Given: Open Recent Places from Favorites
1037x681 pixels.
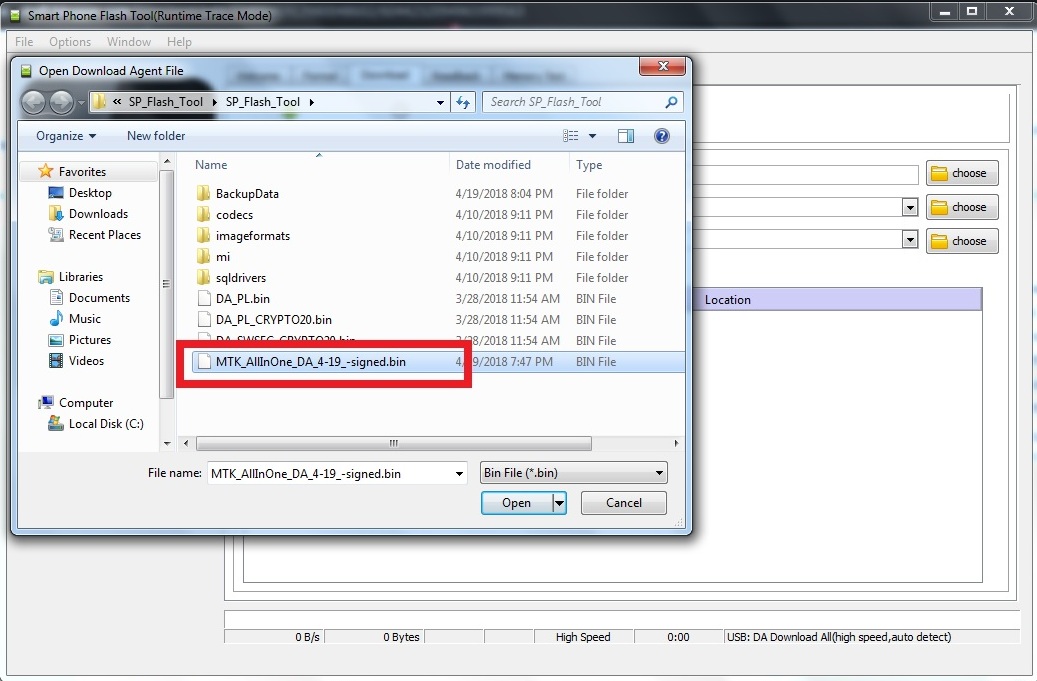Looking at the screenshot, I should (106, 234).
